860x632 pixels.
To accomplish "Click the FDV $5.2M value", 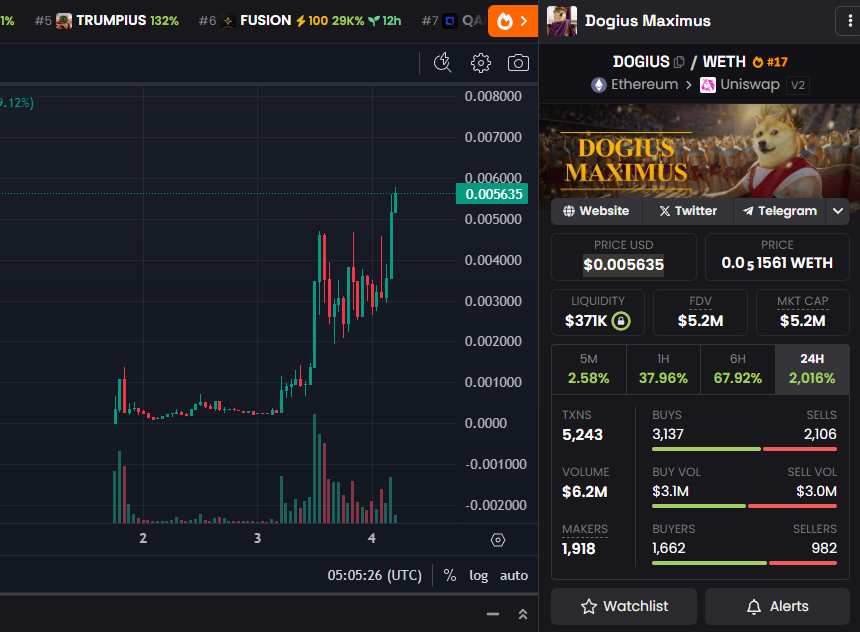I will click(700, 321).
